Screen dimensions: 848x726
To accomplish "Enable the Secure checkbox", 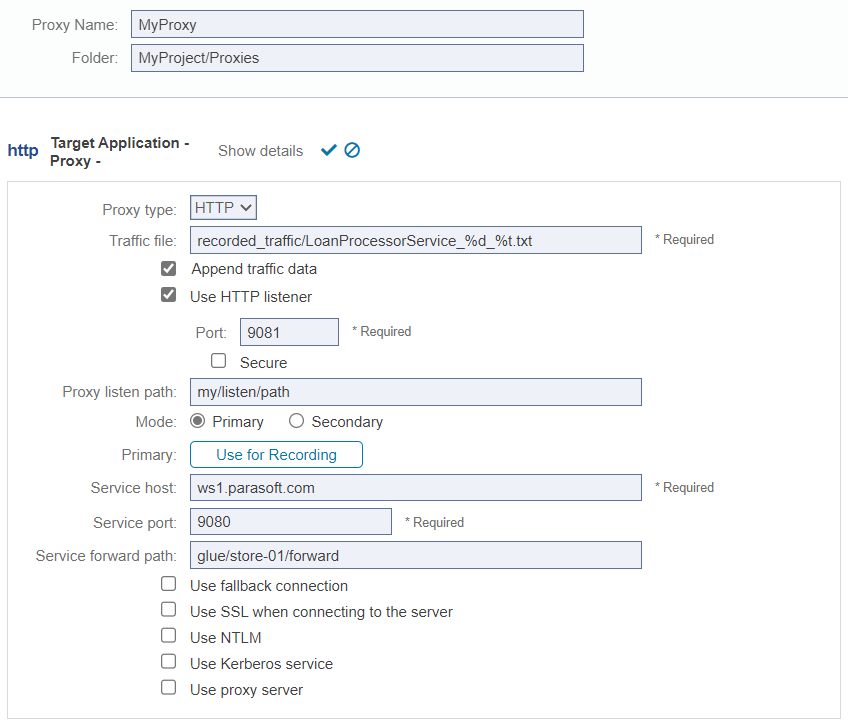I will pos(218,361).
